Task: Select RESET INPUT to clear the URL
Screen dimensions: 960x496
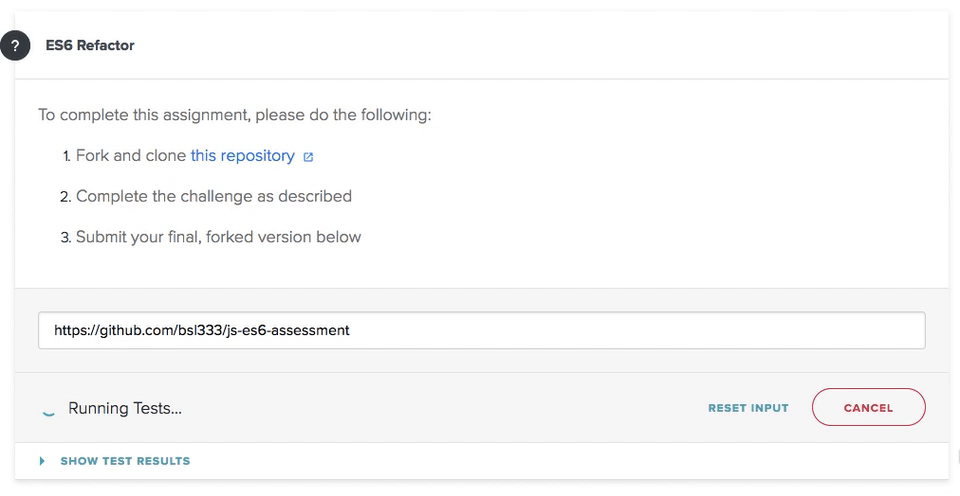Action: point(748,408)
